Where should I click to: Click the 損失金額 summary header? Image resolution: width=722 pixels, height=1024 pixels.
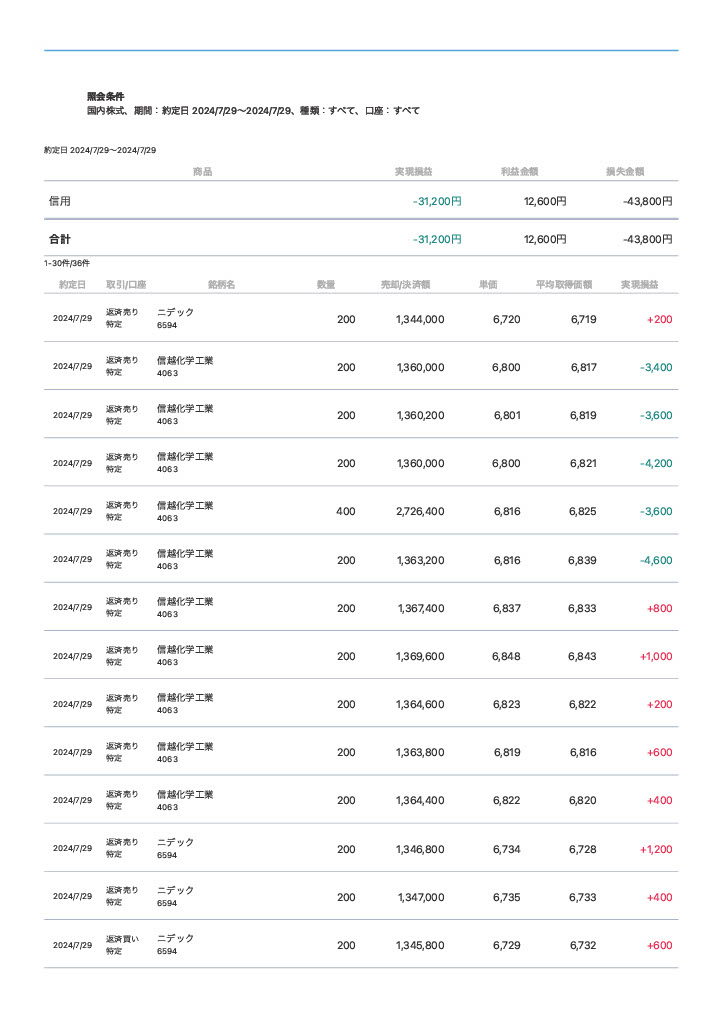click(x=624, y=172)
